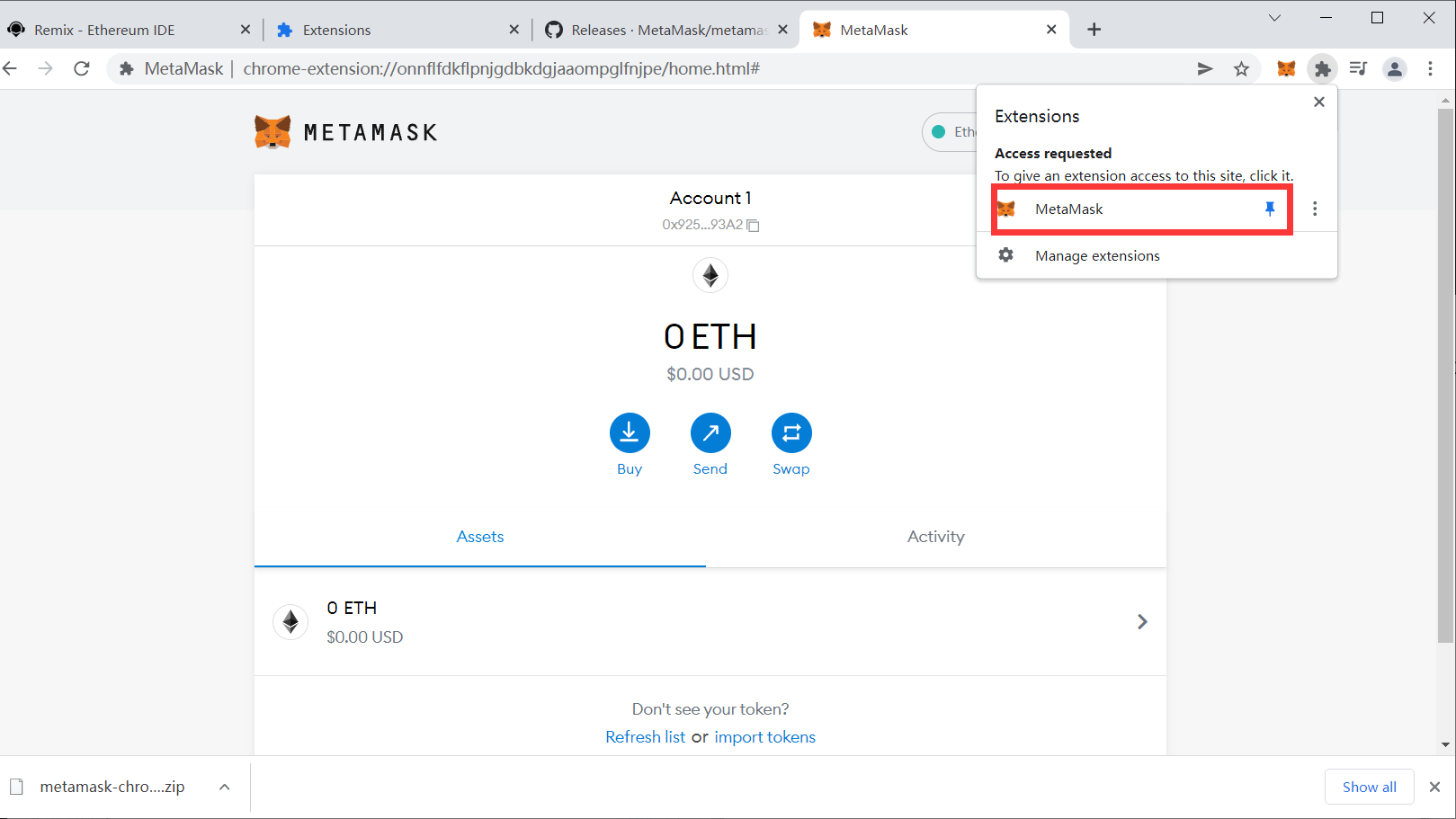
Task: Open MetaMask extension more-options menu
Action: (x=1315, y=209)
